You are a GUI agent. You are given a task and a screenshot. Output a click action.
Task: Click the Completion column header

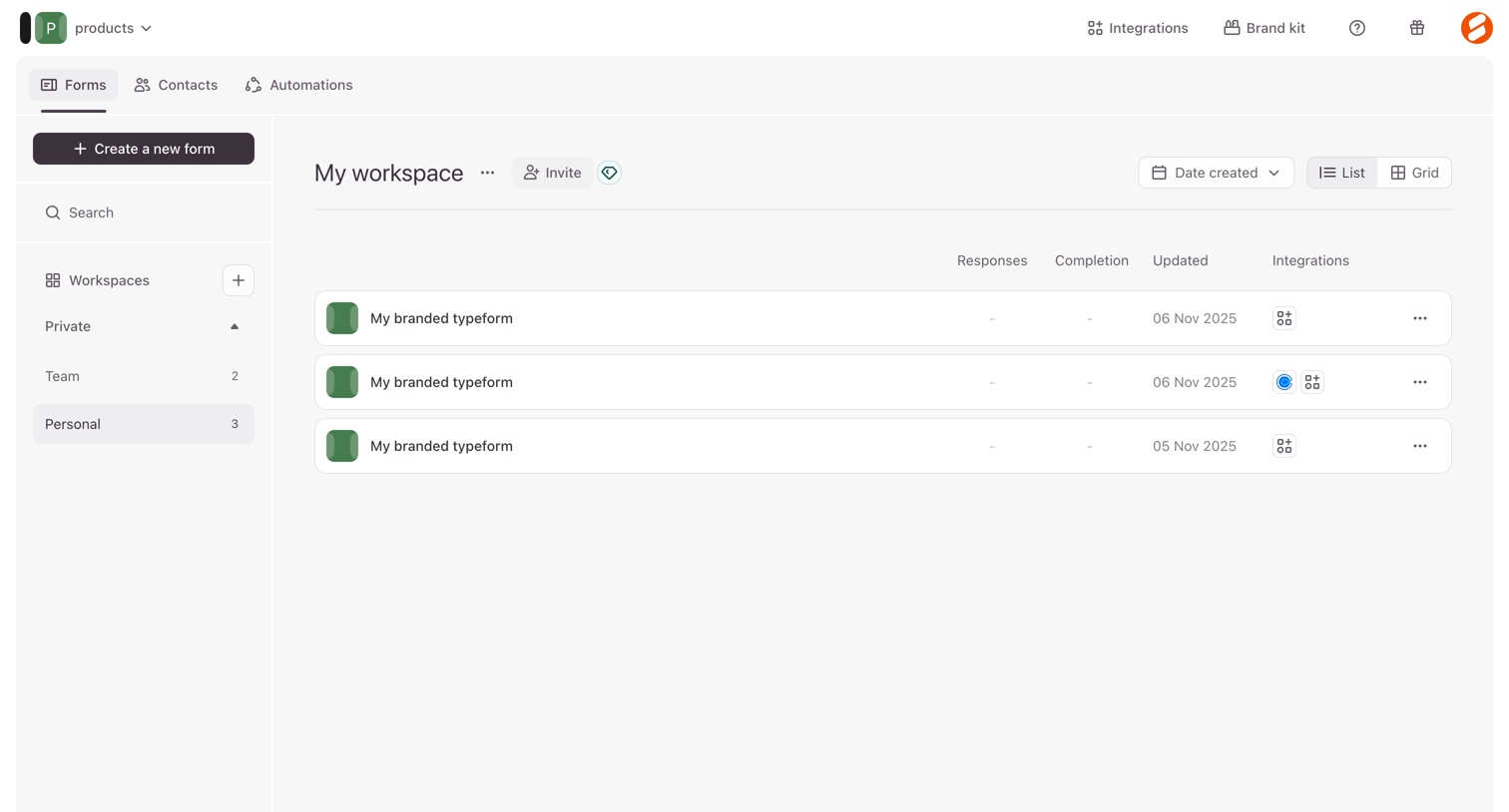[1091, 260]
